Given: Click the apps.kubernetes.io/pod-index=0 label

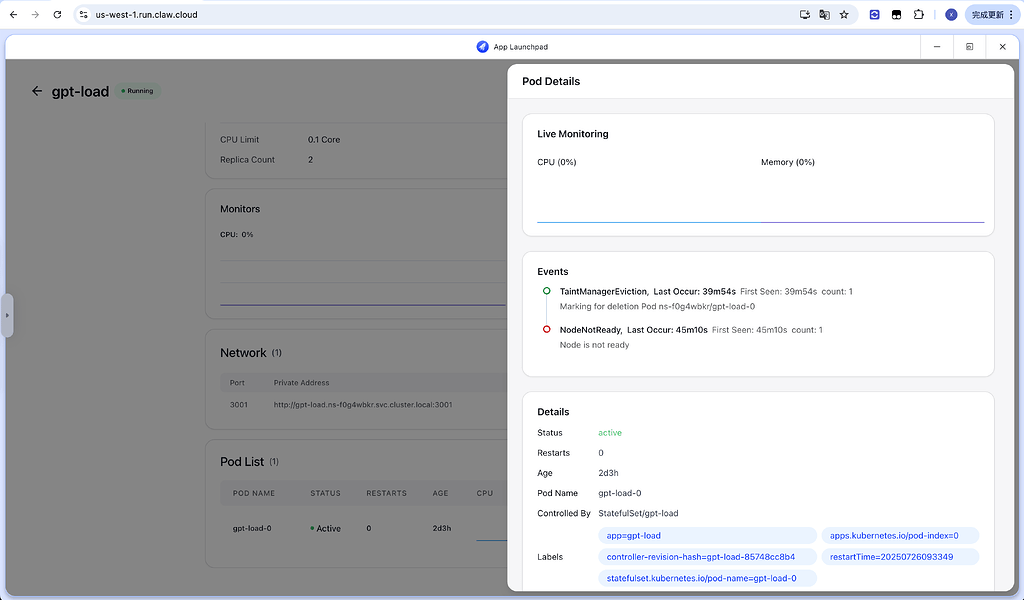Looking at the screenshot, I should pos(900,535).
